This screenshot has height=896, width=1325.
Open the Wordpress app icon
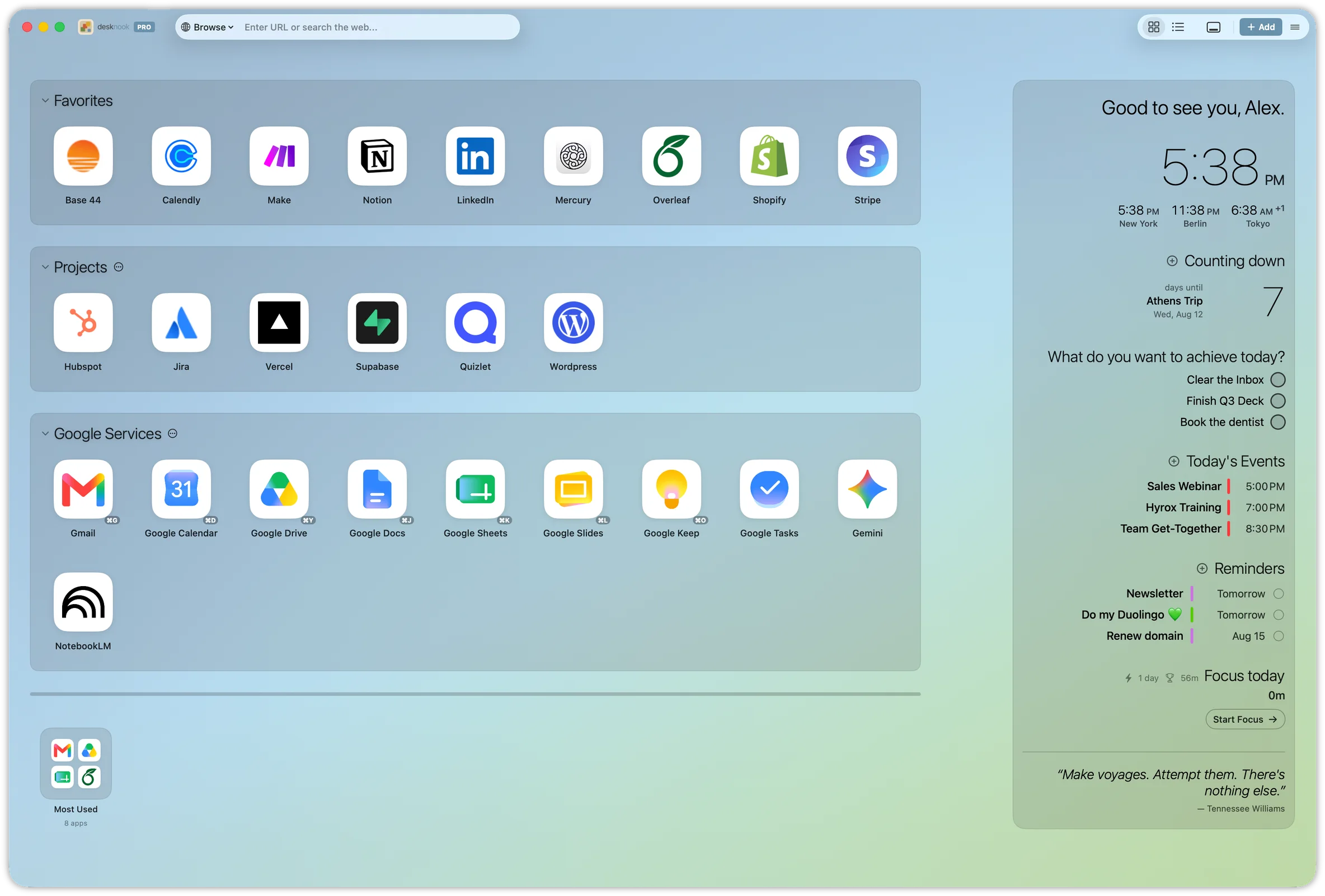pos(574,323)
